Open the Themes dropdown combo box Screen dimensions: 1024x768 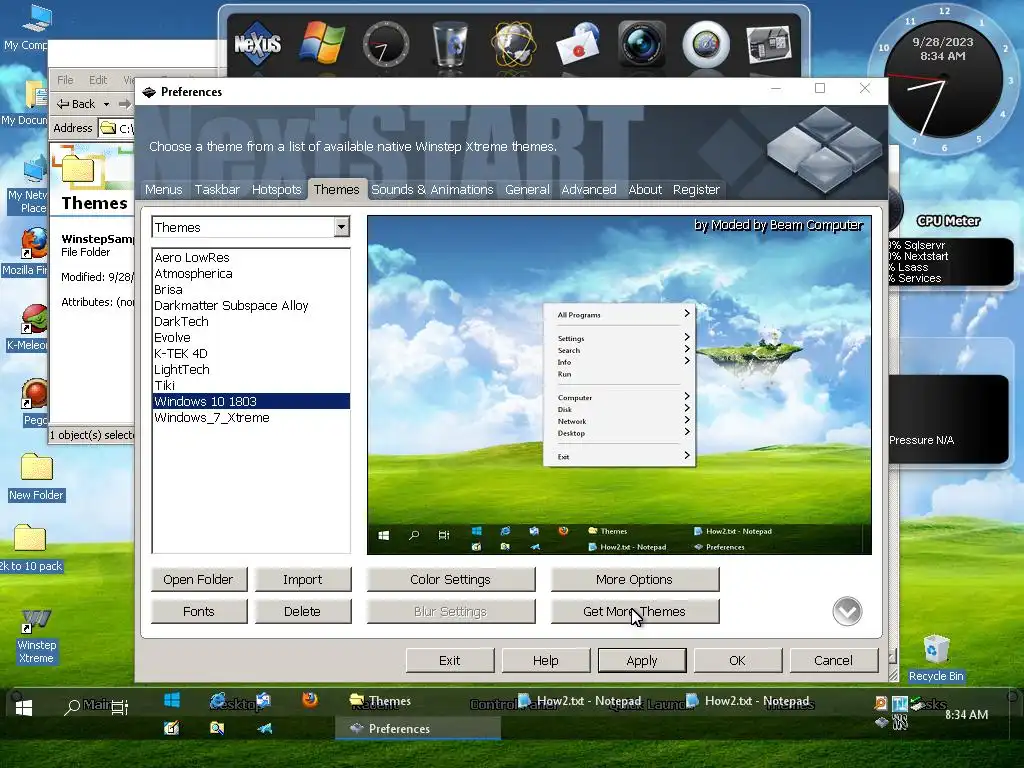tap(251, 227)
